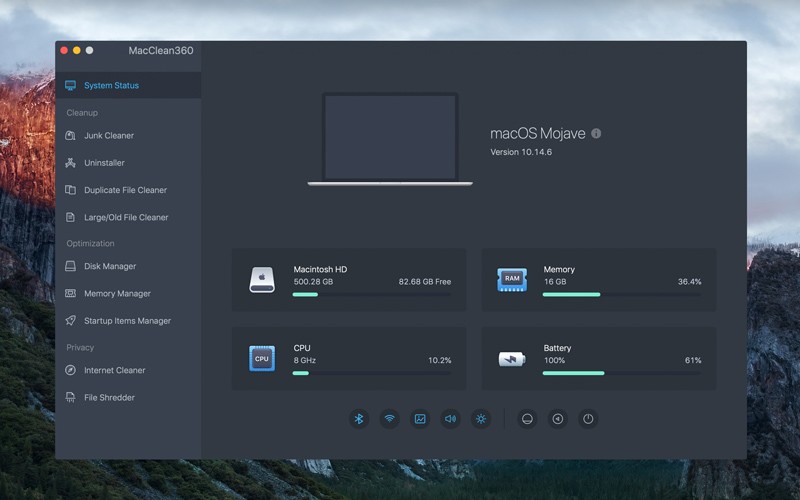Show info beside macOS Mojave

596,133
